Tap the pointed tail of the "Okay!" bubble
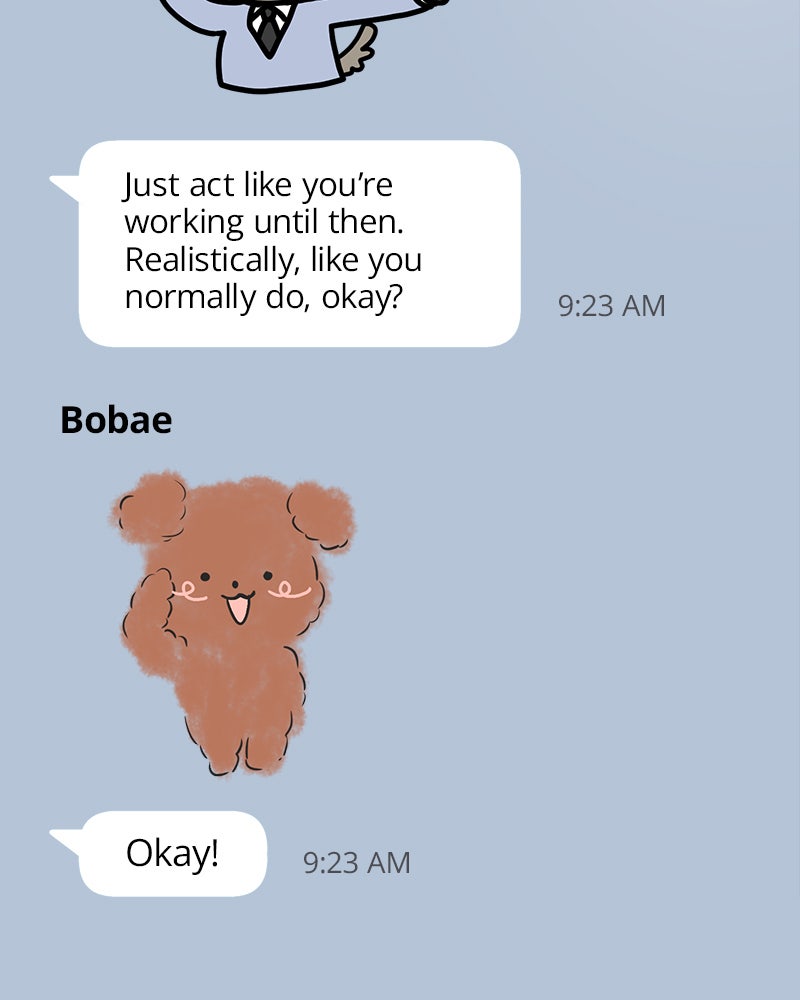Image resolution: width=800 pixels, height=1000 pixels. point(65,841)
